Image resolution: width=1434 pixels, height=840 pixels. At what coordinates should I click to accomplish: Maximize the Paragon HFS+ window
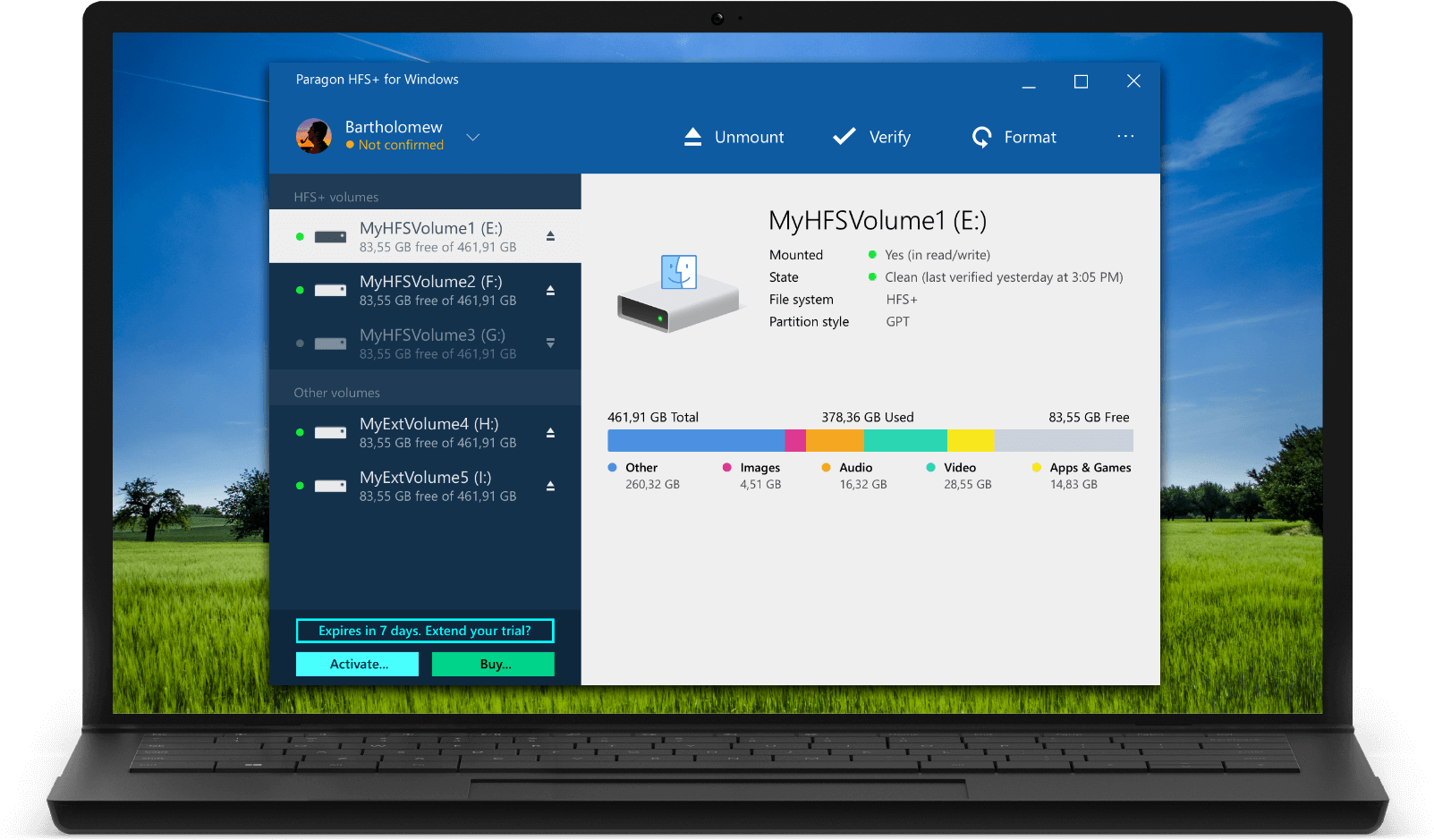[x=1081, y=81]
